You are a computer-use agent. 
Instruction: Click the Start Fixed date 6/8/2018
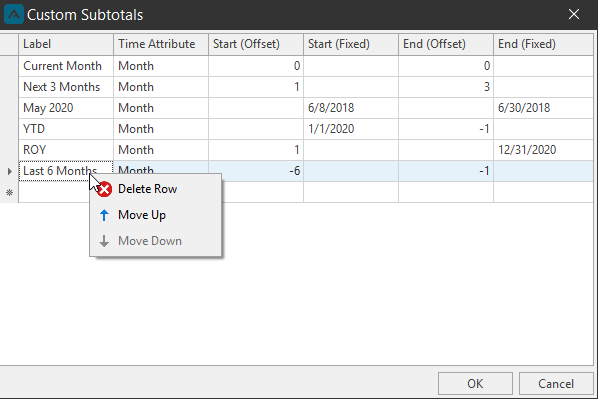point(351,108)
